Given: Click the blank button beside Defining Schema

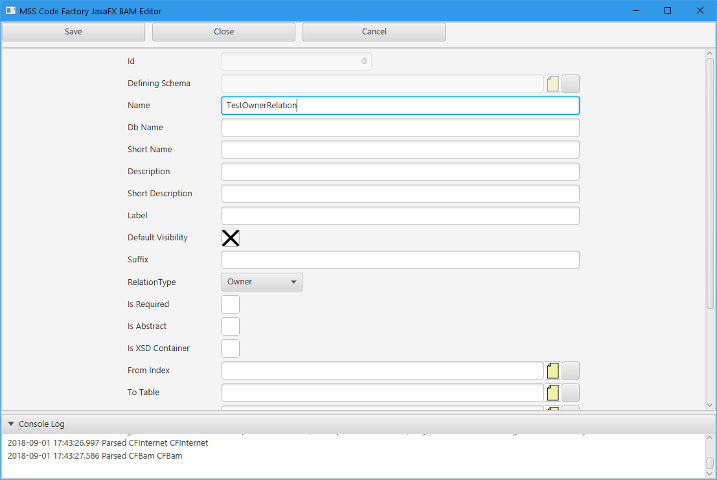Looking at the screenshot, I should tap(570, 84).
